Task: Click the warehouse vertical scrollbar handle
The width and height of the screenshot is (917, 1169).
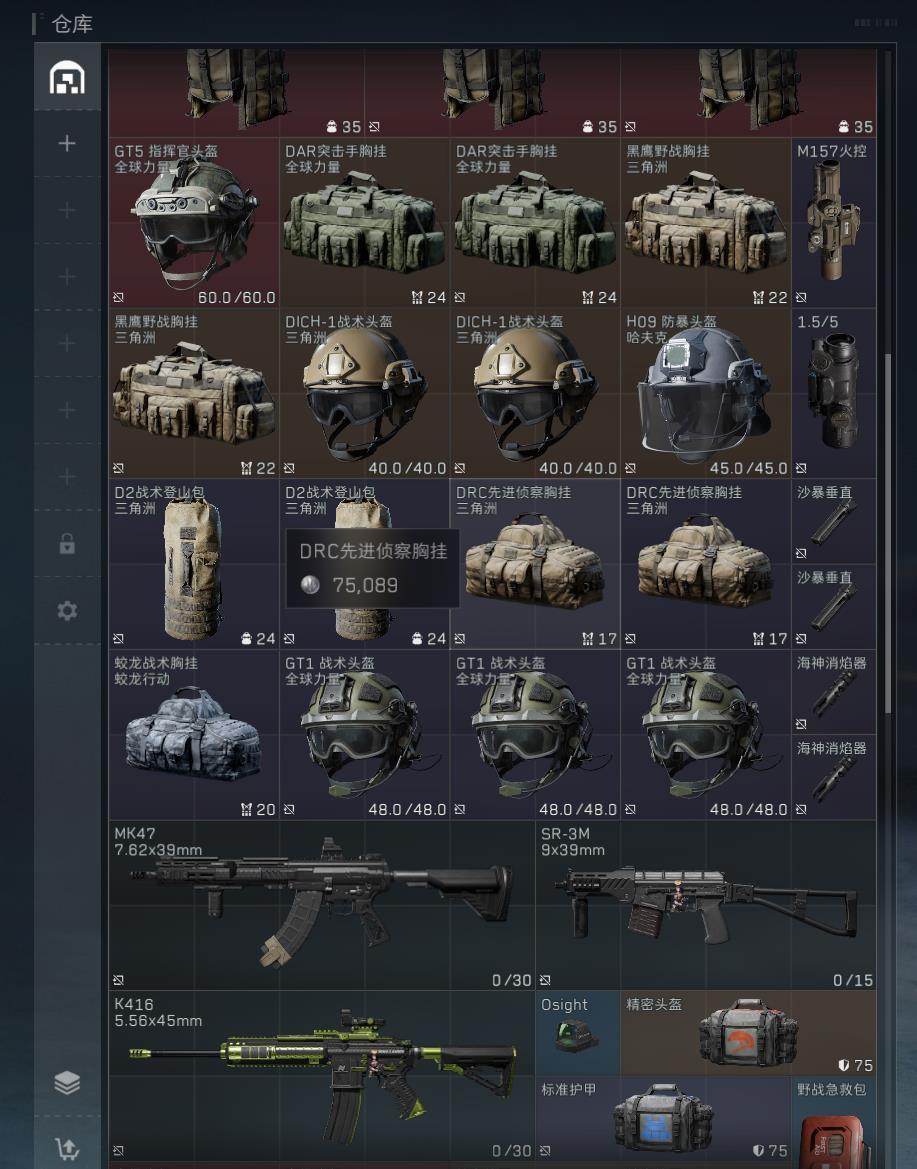Action: (887, 533)
